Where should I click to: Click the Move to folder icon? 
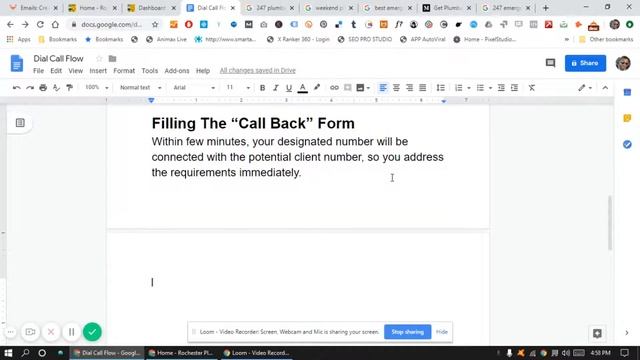click(112, 59)
